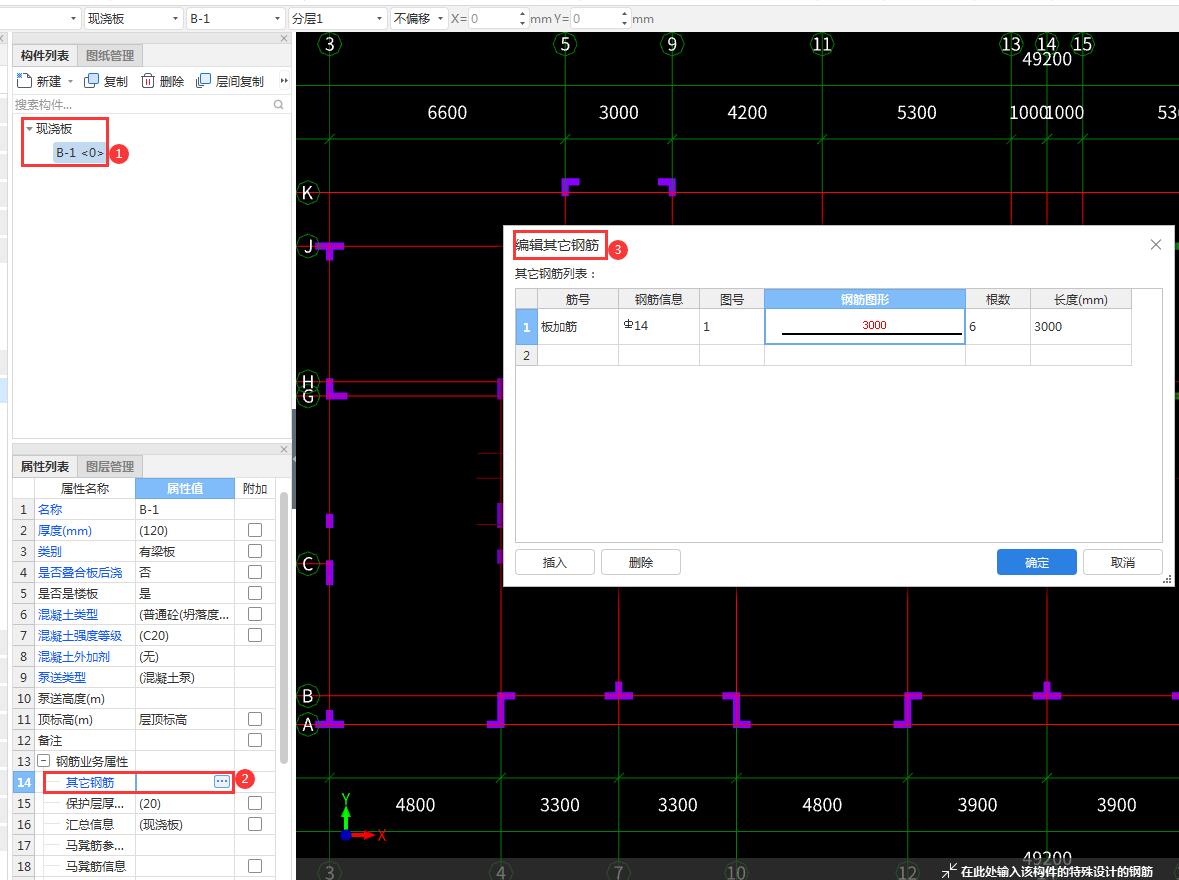The width and height of the screenshot is (1179, 880).
Task: Toggle 类别 附加 checkbox
Action: 255,551
